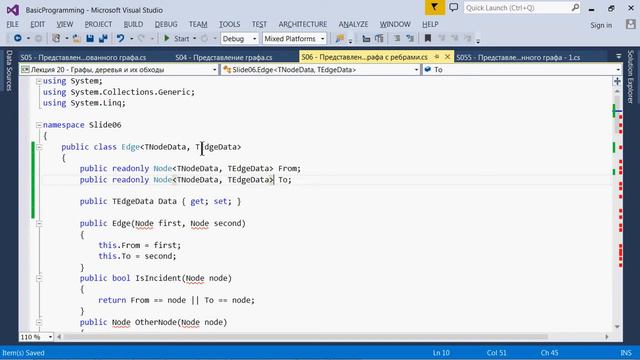Click the Decrease Indent toolbar icon
Image resolution: width=640 pixels, height=360 pixels.
pyautogui.click(x=366, y=39)
